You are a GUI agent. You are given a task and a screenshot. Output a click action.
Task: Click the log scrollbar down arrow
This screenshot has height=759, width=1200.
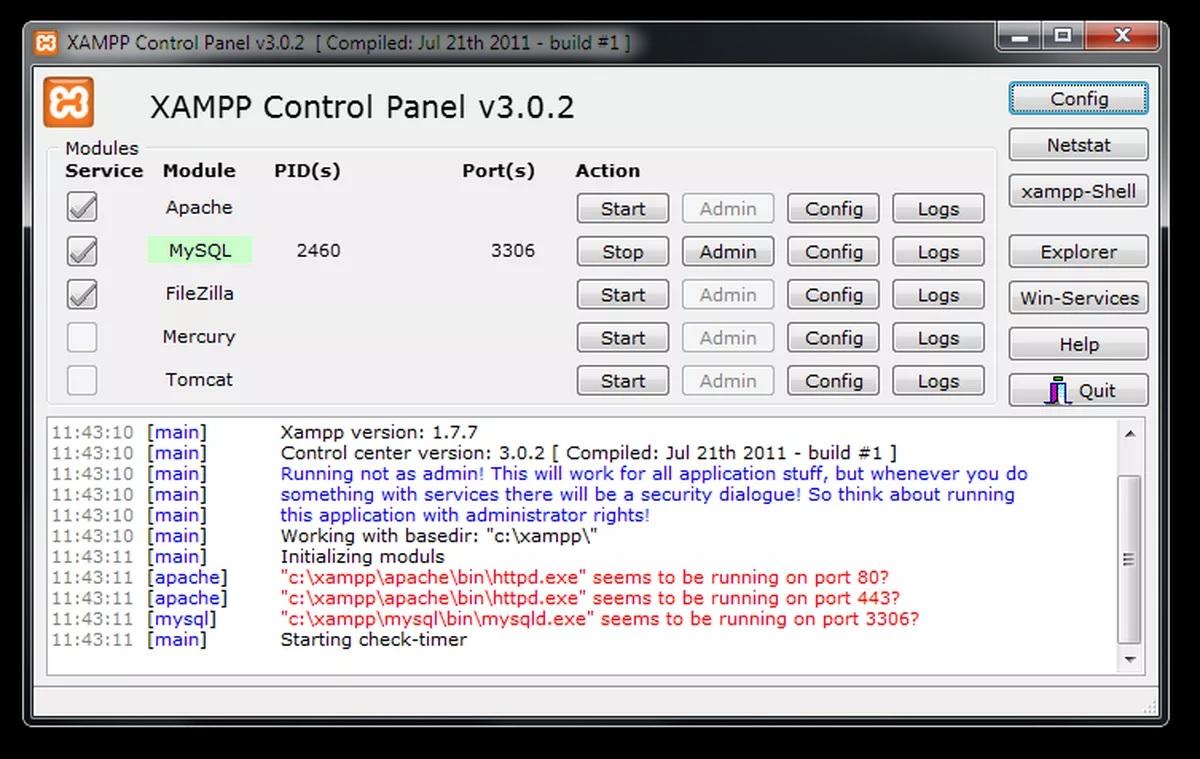(1130, 660)
